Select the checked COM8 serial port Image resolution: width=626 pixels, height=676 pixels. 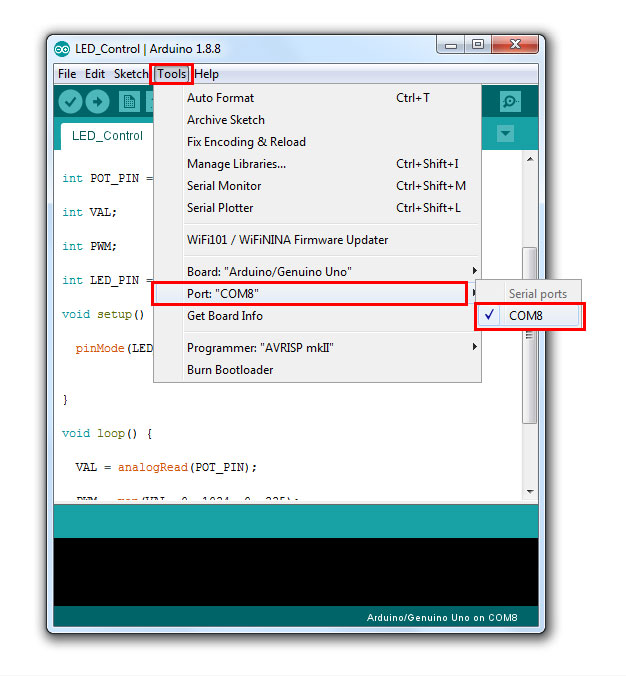pyautogui.click(x=529, y=316)
